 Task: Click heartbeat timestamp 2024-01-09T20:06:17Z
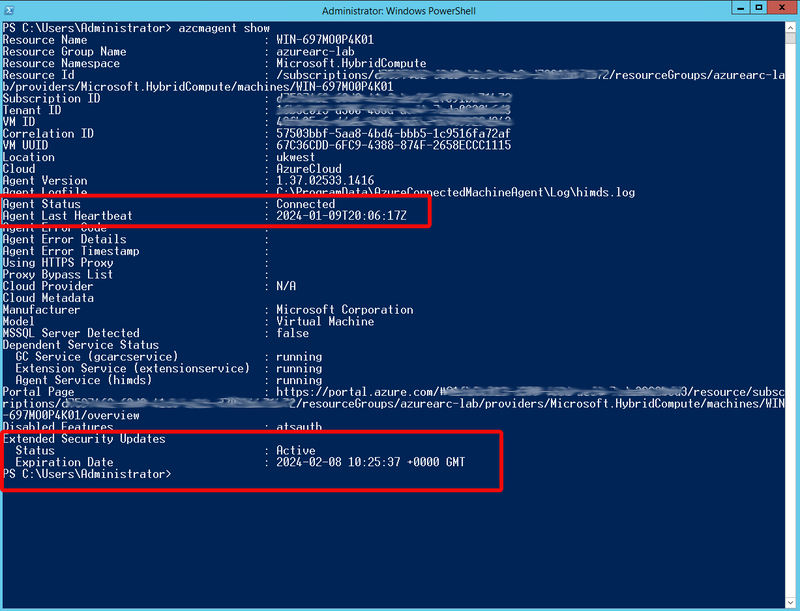tap(341, 216)
